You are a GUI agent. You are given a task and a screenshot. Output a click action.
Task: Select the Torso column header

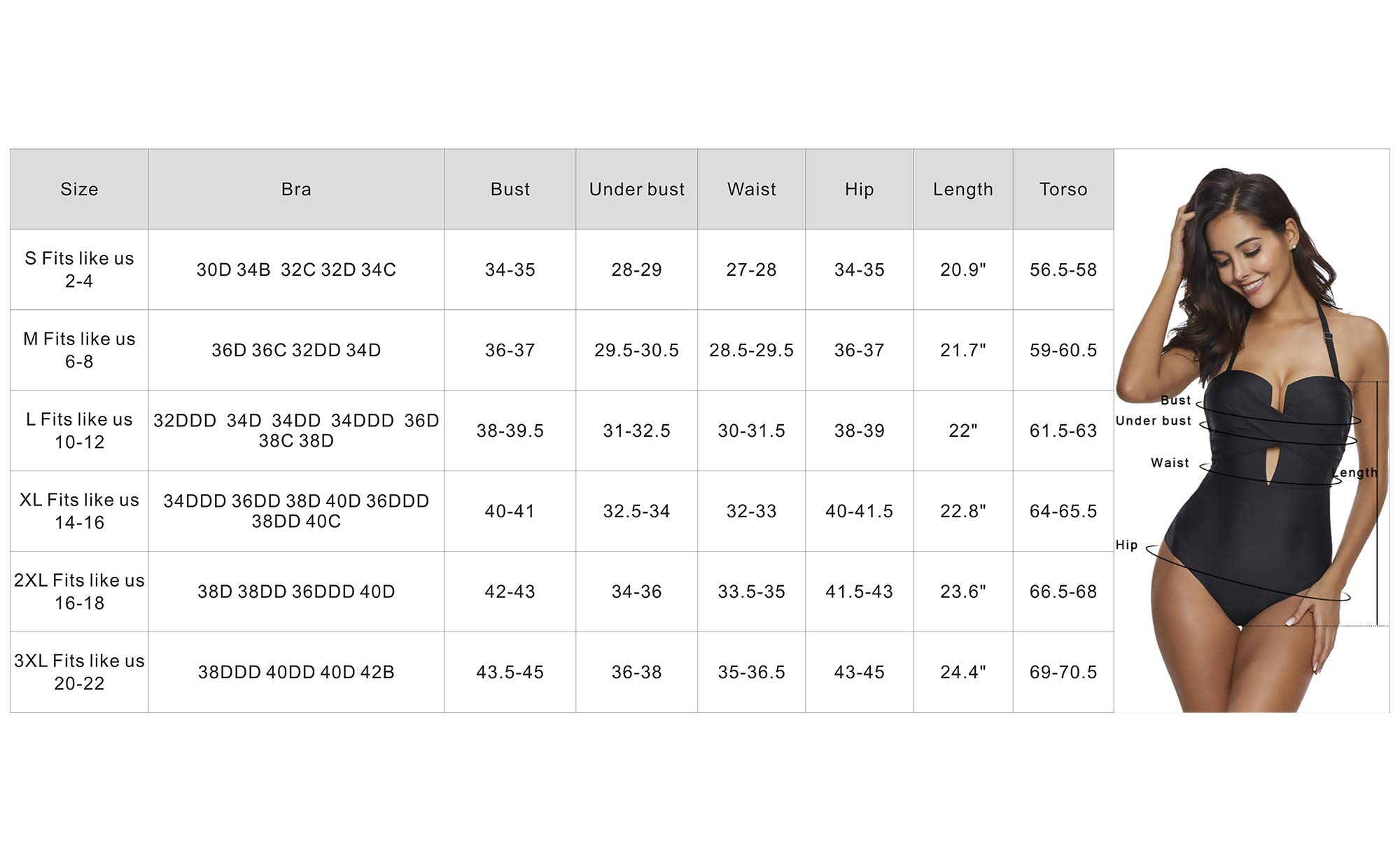(1063, 189)
